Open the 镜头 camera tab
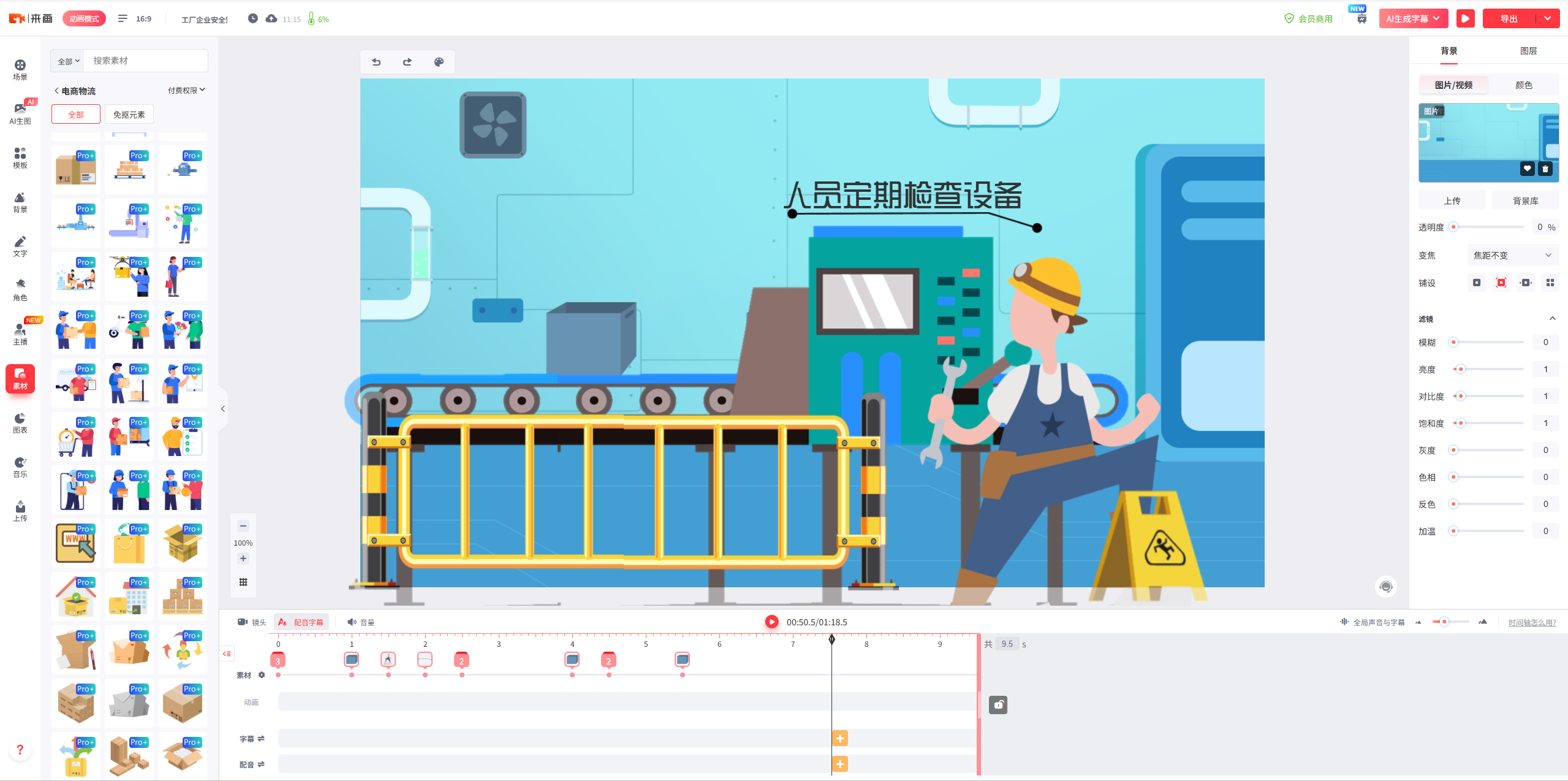Image resolution: width=1568 pixels, height=781 pixels. pos(252,622)
